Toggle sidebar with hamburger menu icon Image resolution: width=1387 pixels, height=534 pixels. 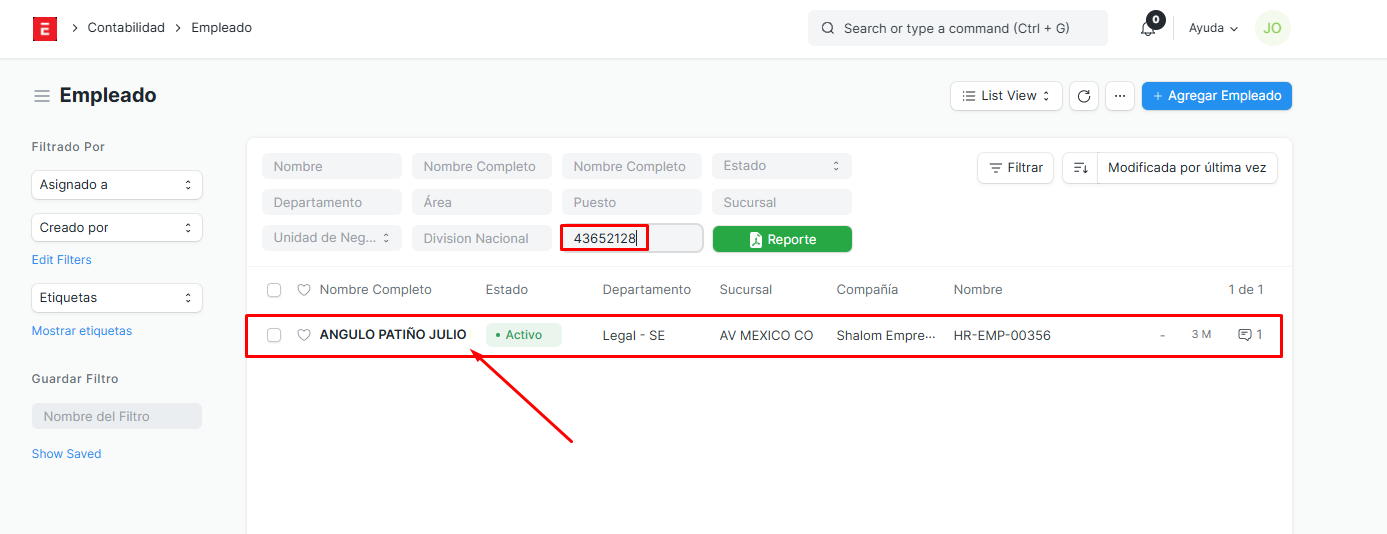42,96
